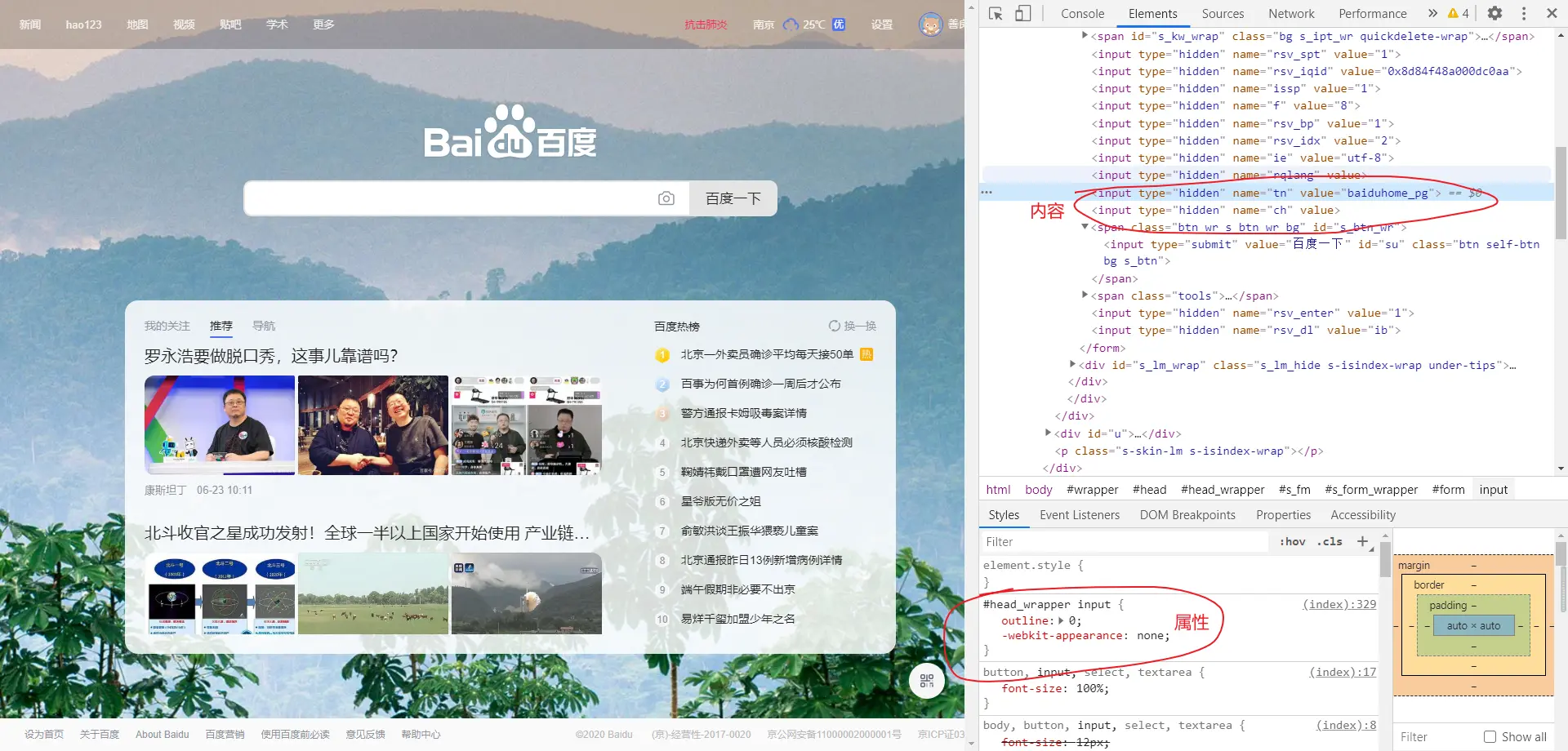Open the Network tab
Screen dimensions: 1568x751
click(1291, 13)
